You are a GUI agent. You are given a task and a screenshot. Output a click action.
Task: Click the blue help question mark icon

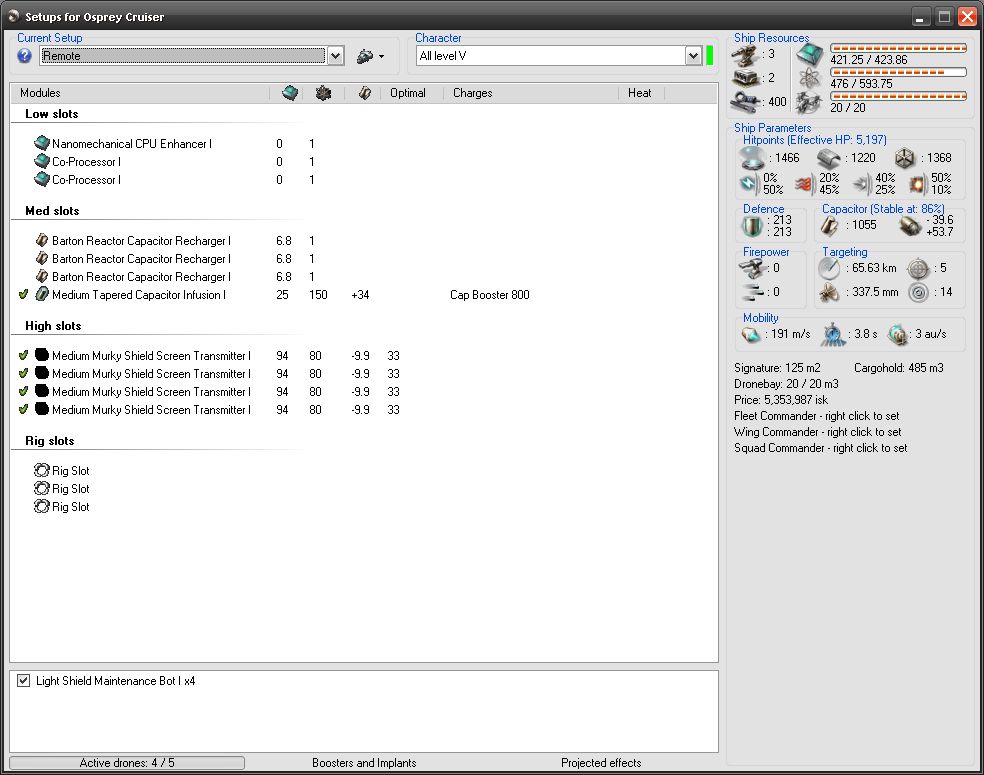coord(24,56)
